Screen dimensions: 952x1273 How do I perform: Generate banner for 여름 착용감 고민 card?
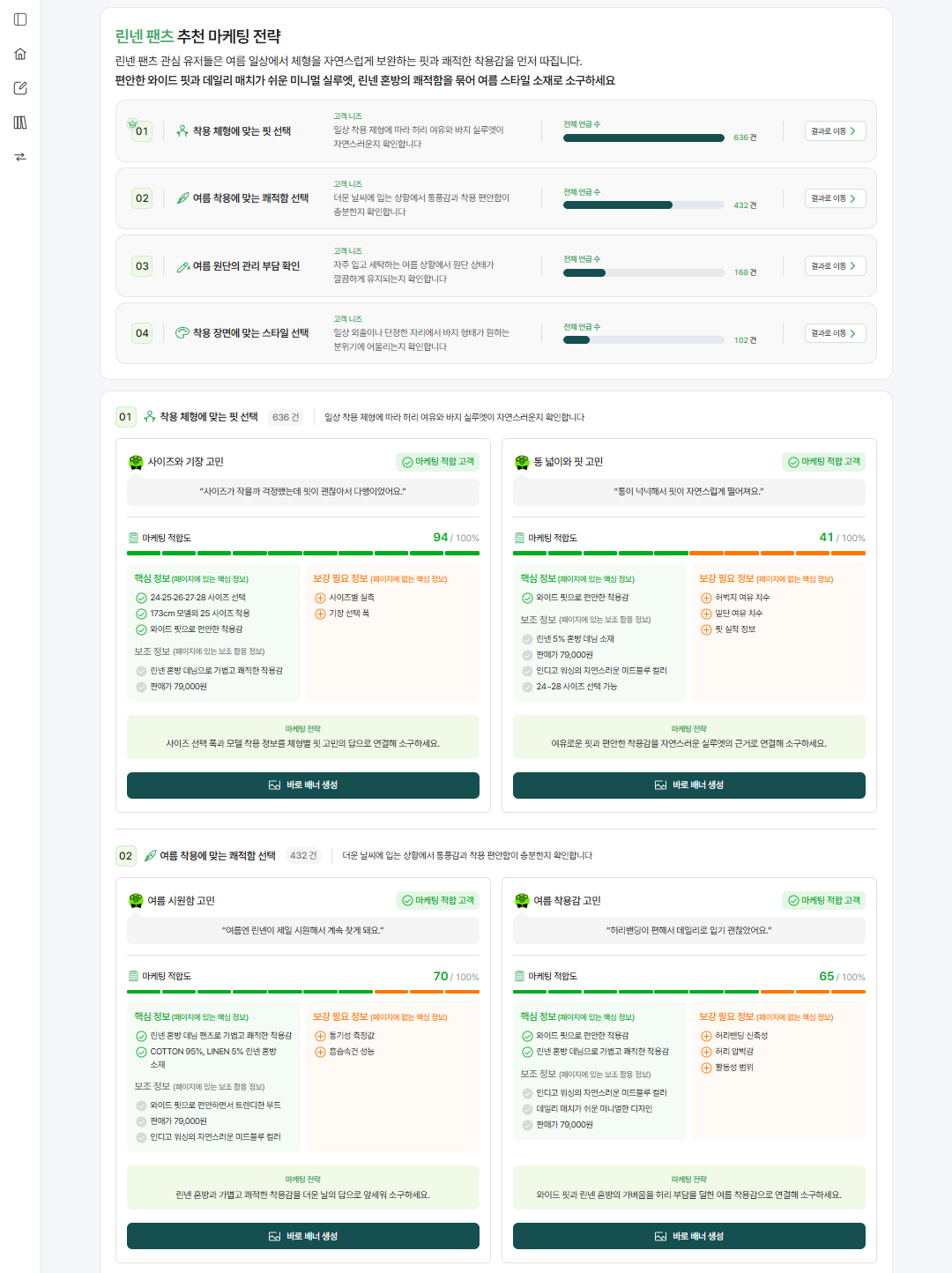click(689, 1236)
